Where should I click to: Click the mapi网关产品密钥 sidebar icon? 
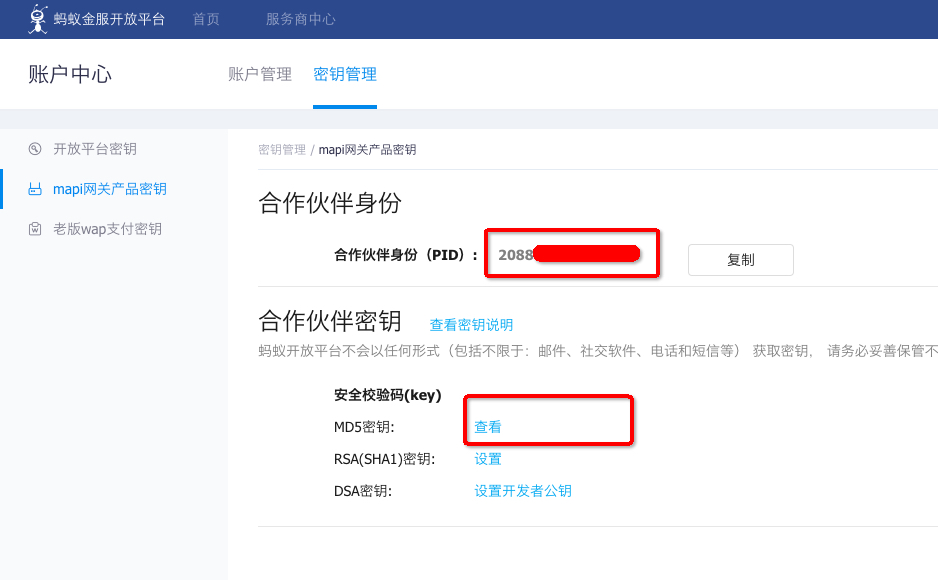pos(35,189)
